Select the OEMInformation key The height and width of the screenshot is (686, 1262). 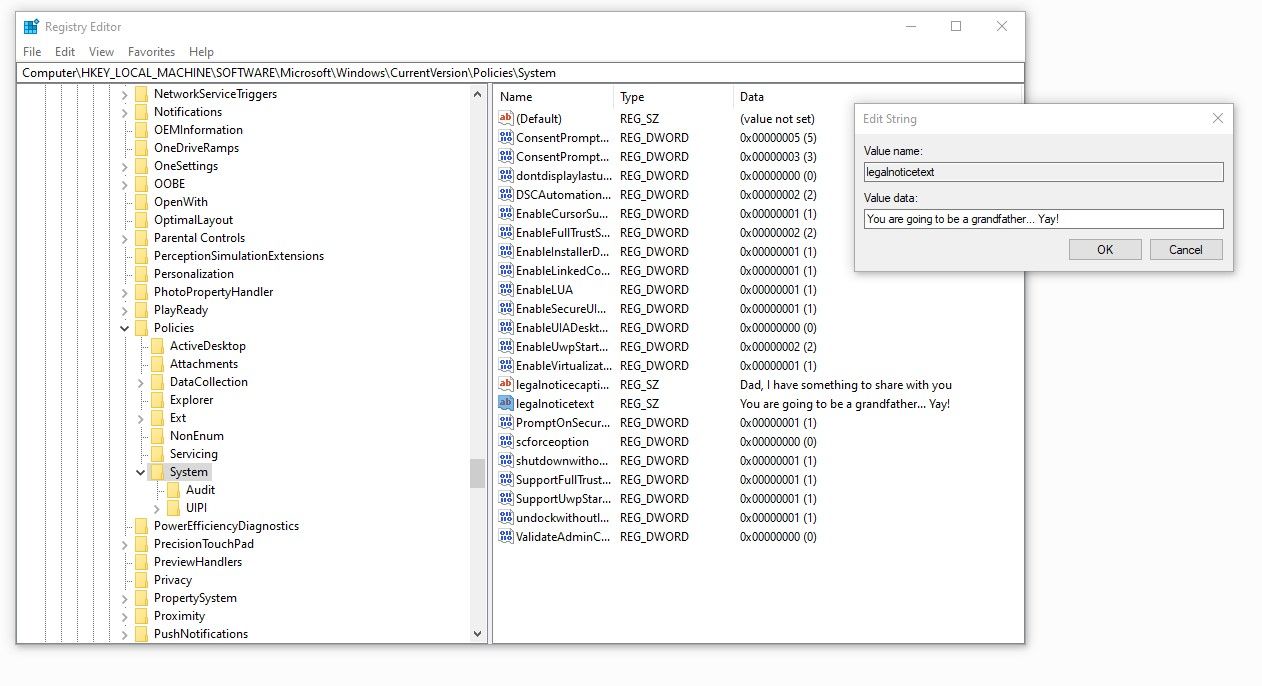(198, 130)
